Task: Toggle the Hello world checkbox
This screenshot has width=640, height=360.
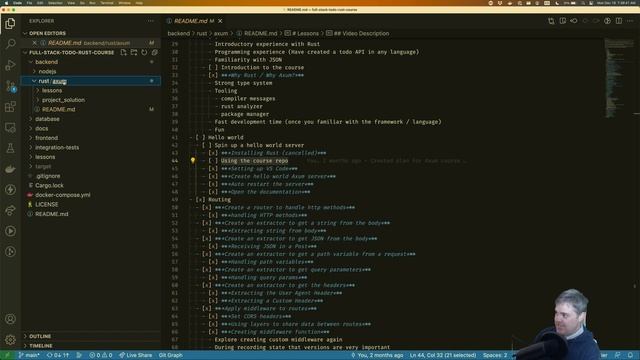Action: click(x=200, y=137)
